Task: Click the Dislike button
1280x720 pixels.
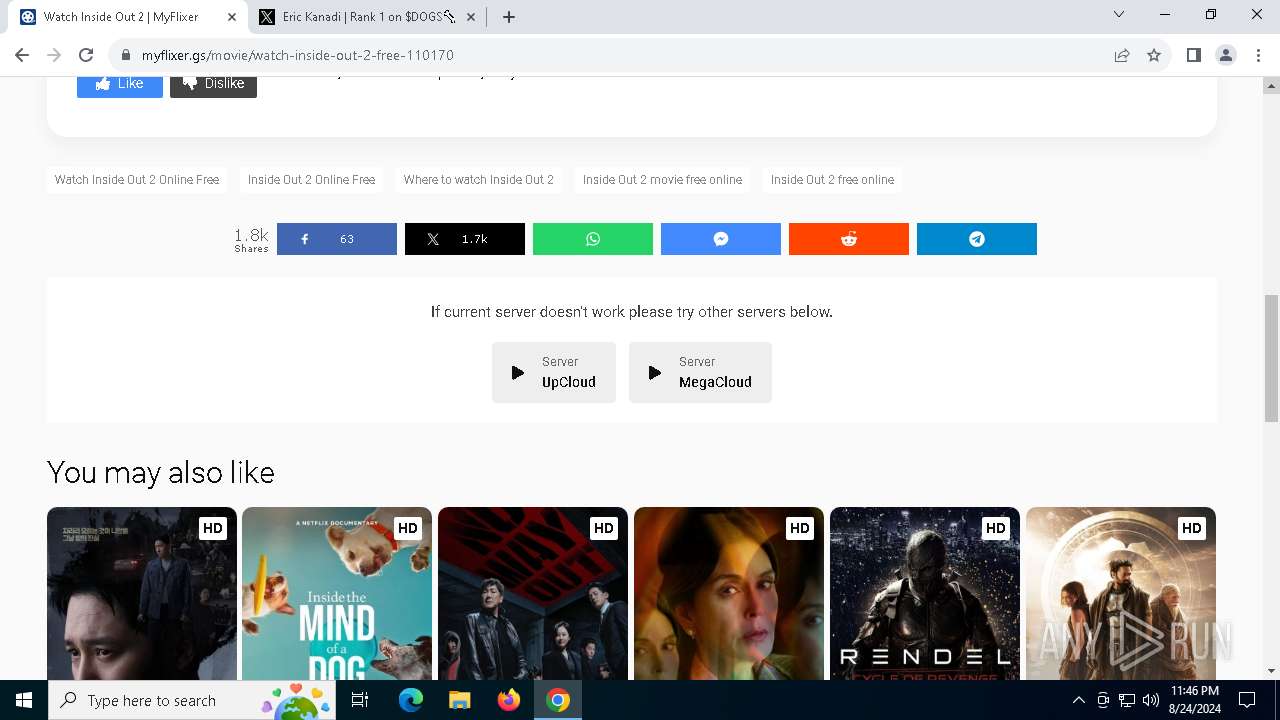Action: pos(213,85)
